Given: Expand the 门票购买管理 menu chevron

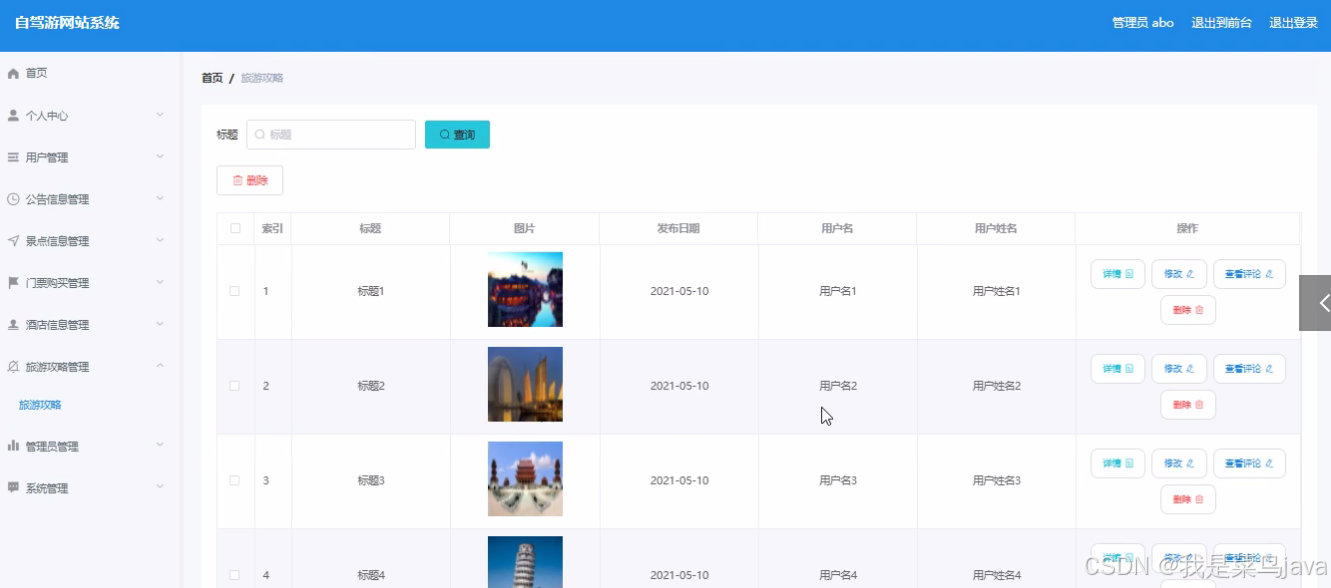Looking at the screenshot, I should pos(160,283).
